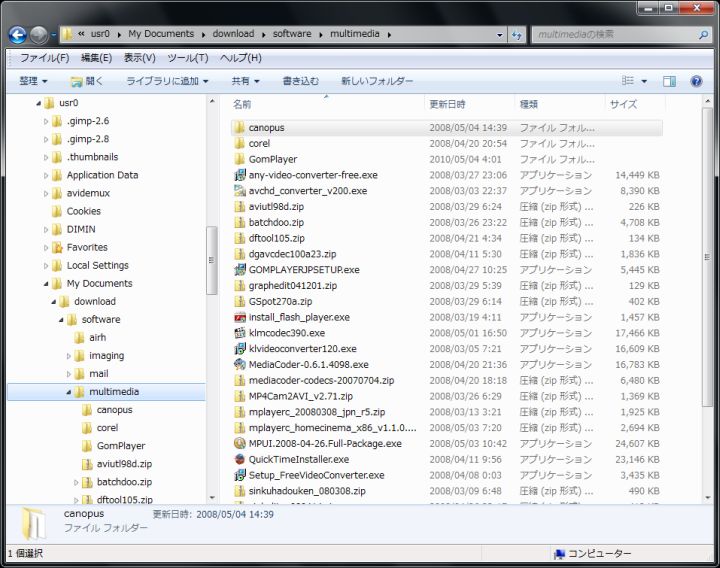Click the multimedia search input field
The image size is (720, 568).
pos(612,34)
